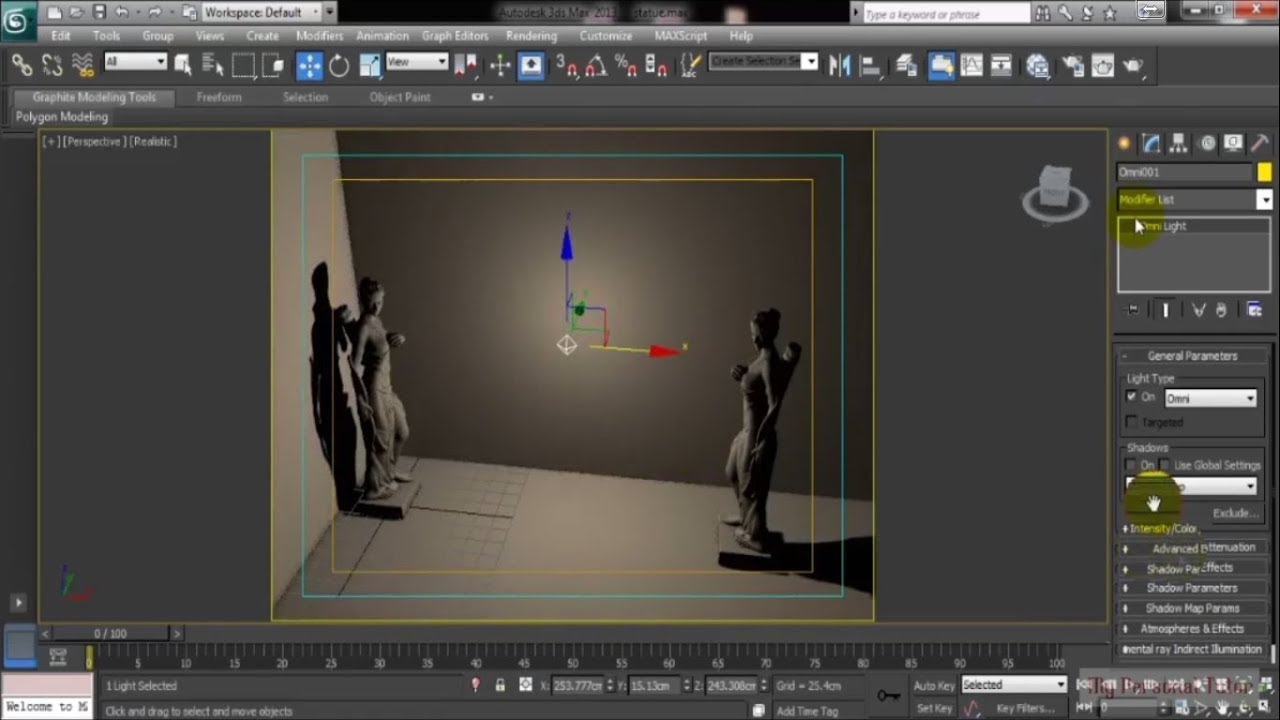Switch to the Hierarchy command panel tab
This screenshot has height=720, width=1280.
click(1179, 143)
